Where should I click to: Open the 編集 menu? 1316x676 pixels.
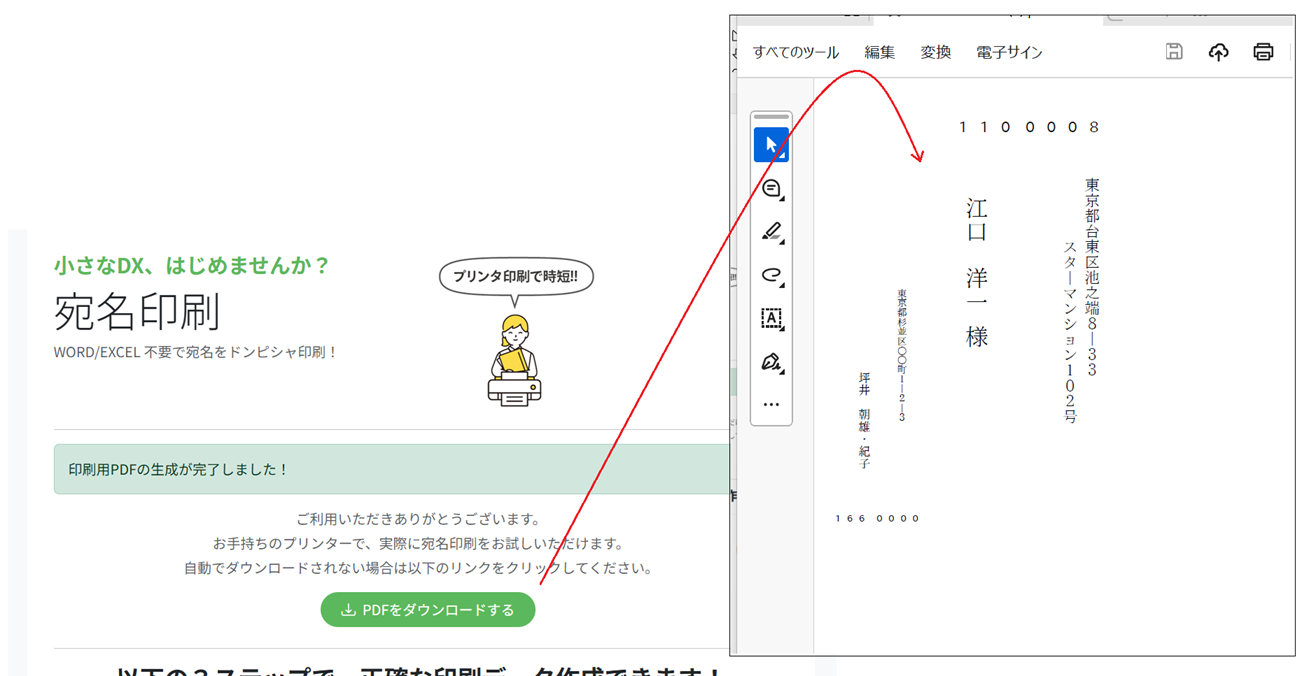coord(879,53)
